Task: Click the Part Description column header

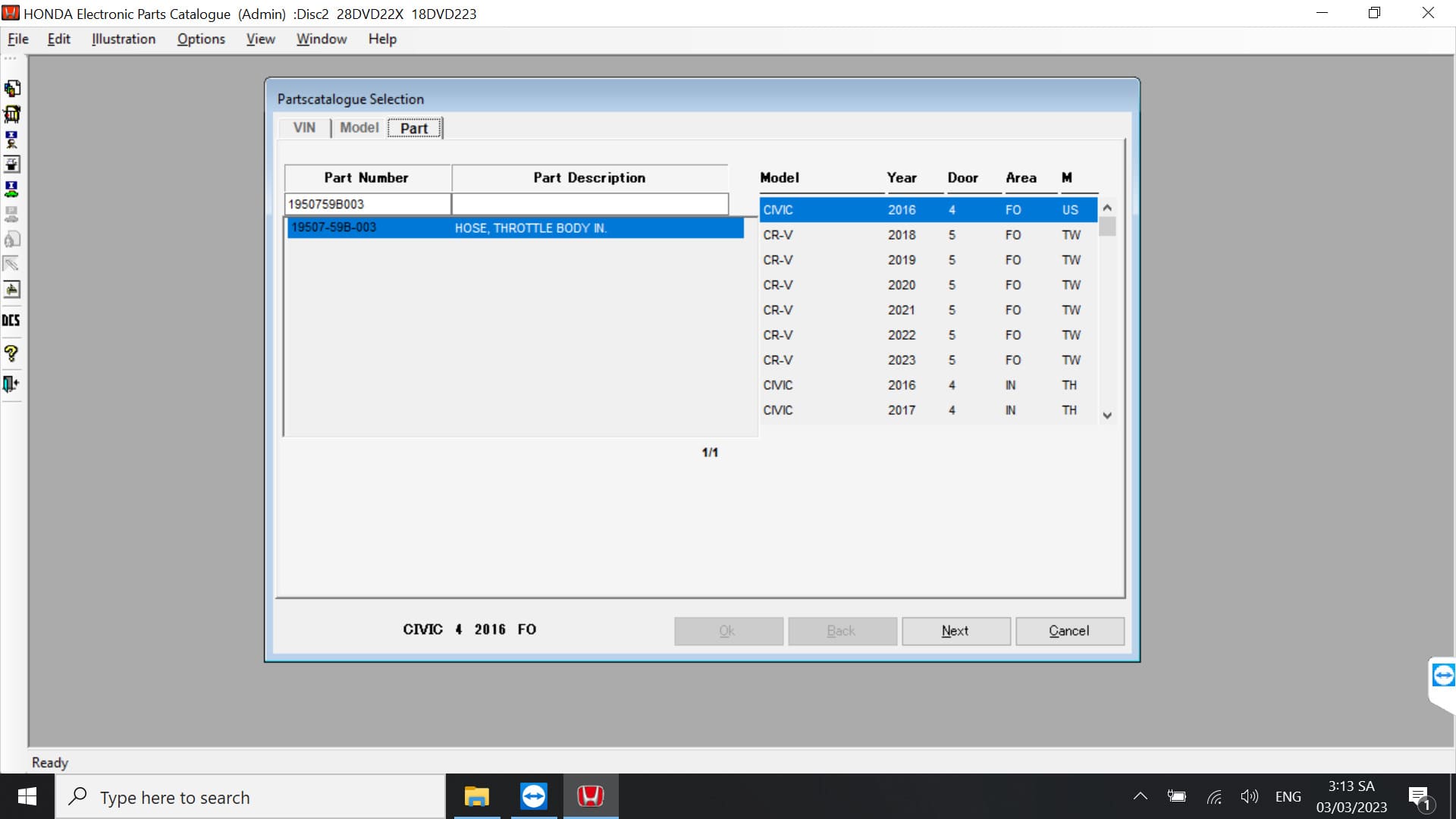Action: coord(590,177)
